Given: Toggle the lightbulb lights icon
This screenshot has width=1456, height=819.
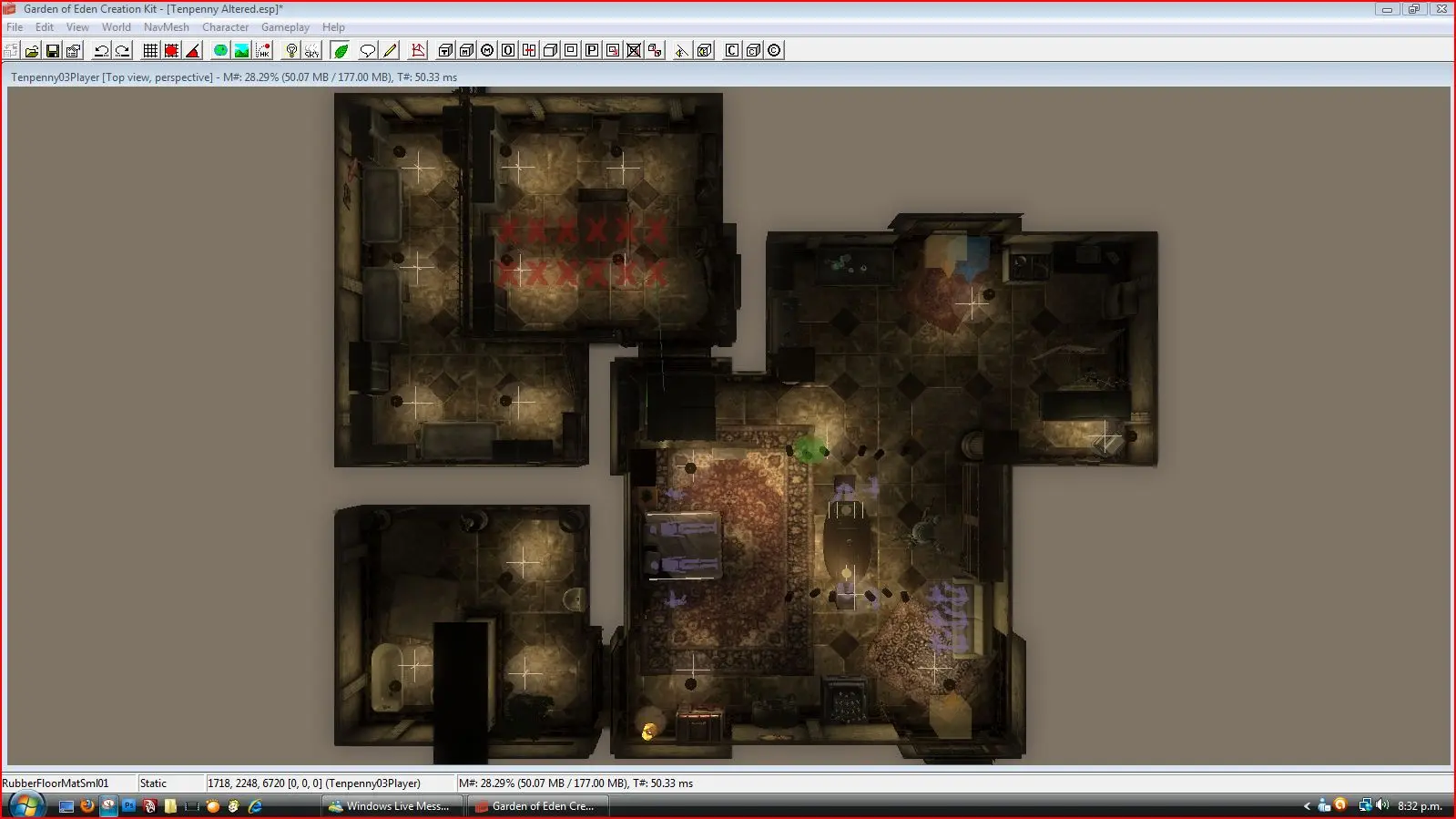Looking at the screenshot, I should pyautogui.click(x=291, y=51).
